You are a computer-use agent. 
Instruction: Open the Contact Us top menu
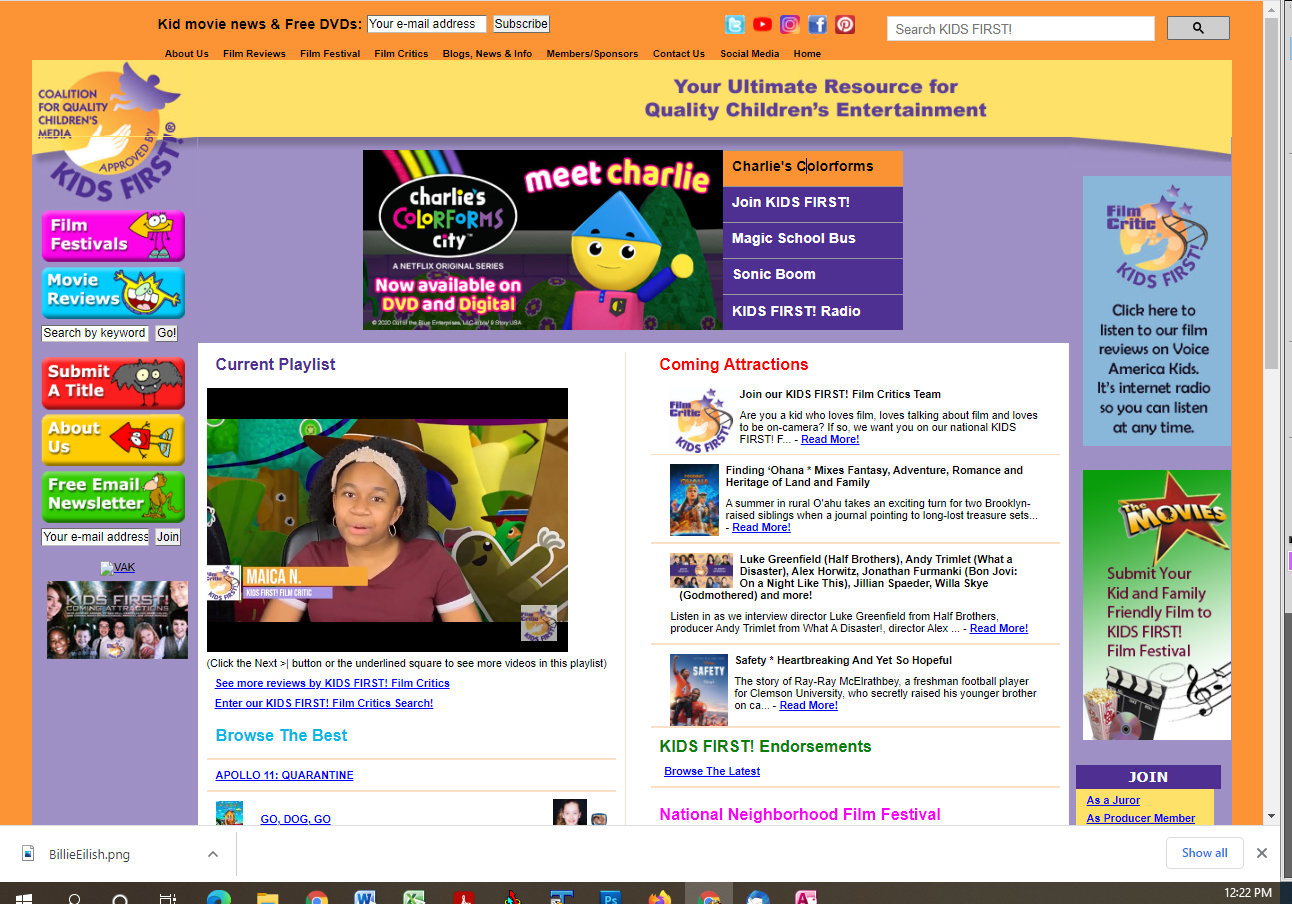(679, 54)
